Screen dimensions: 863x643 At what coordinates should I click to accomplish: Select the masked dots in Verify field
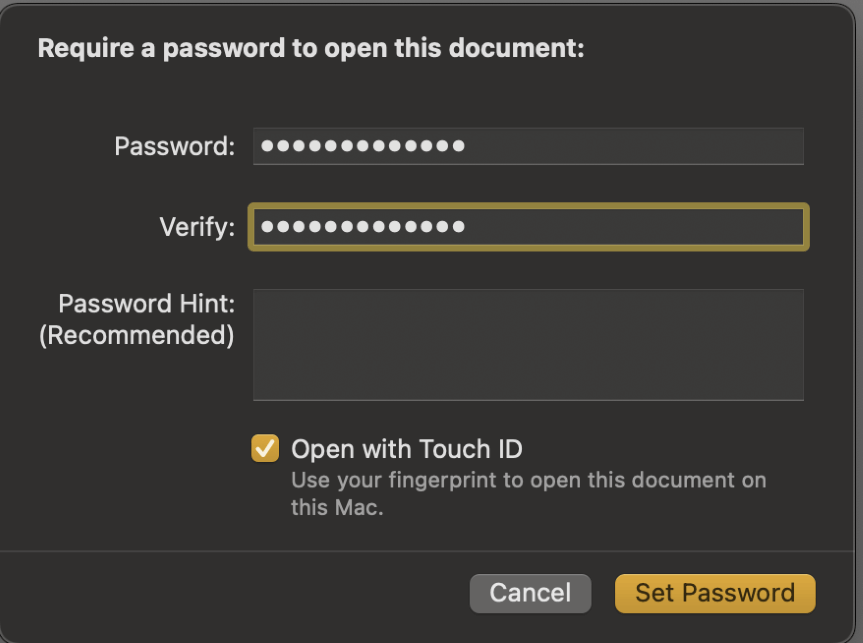[x=363, y=227]
